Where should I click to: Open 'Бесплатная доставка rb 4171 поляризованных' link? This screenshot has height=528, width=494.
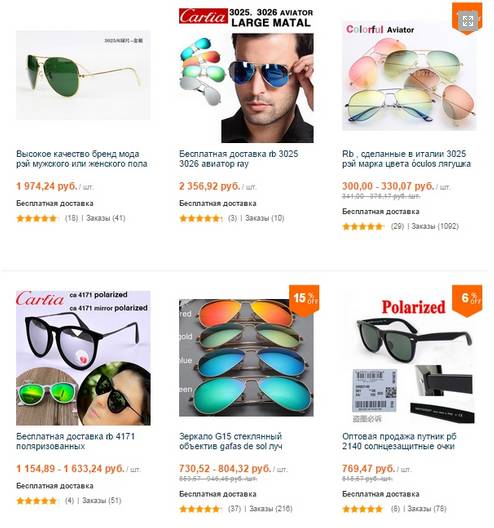click(75, 441)
